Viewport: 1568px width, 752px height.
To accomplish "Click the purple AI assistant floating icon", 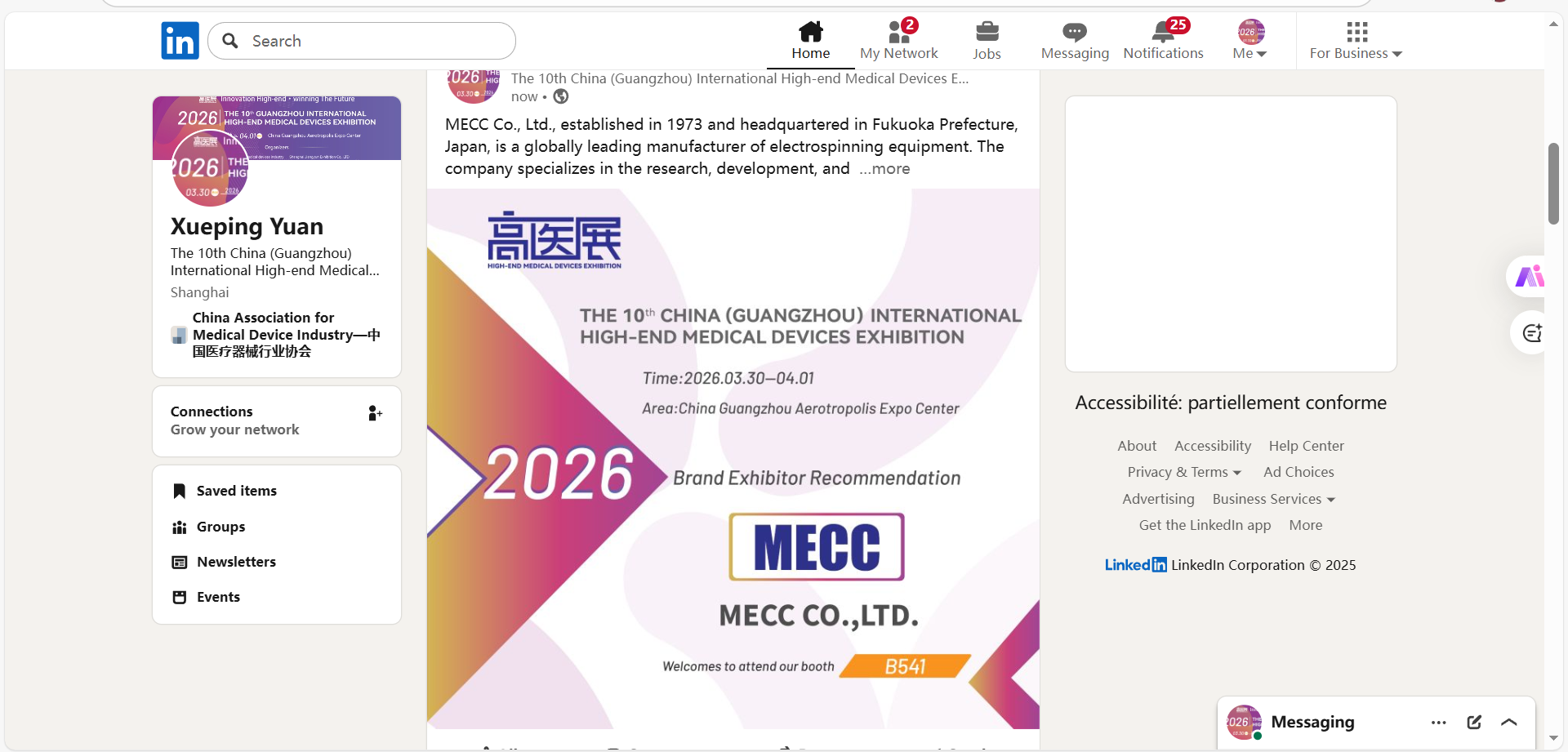I will point(1529,277).
